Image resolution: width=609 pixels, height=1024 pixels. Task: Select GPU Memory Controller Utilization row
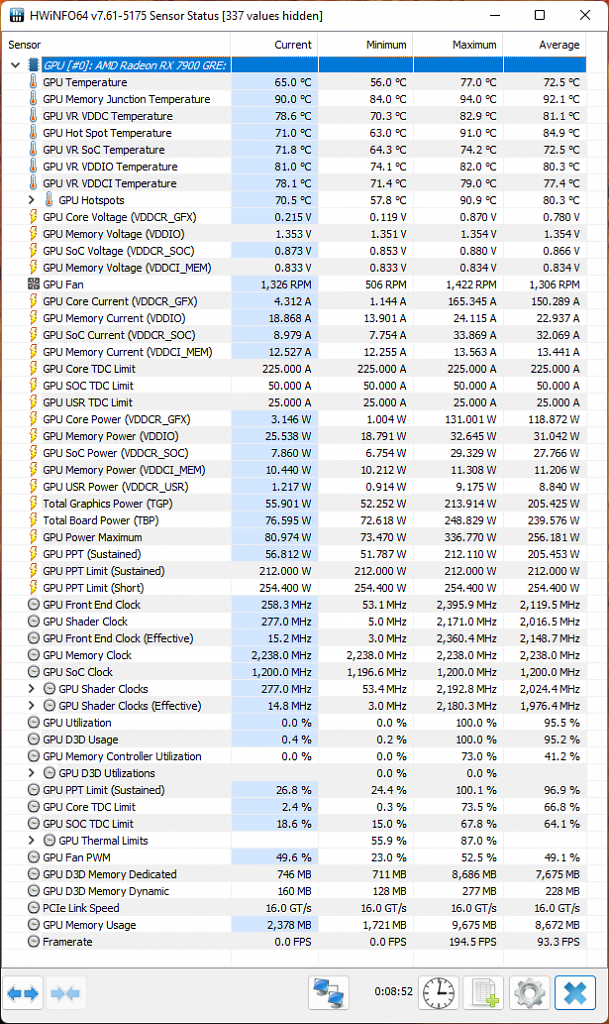tap(294, 756)
